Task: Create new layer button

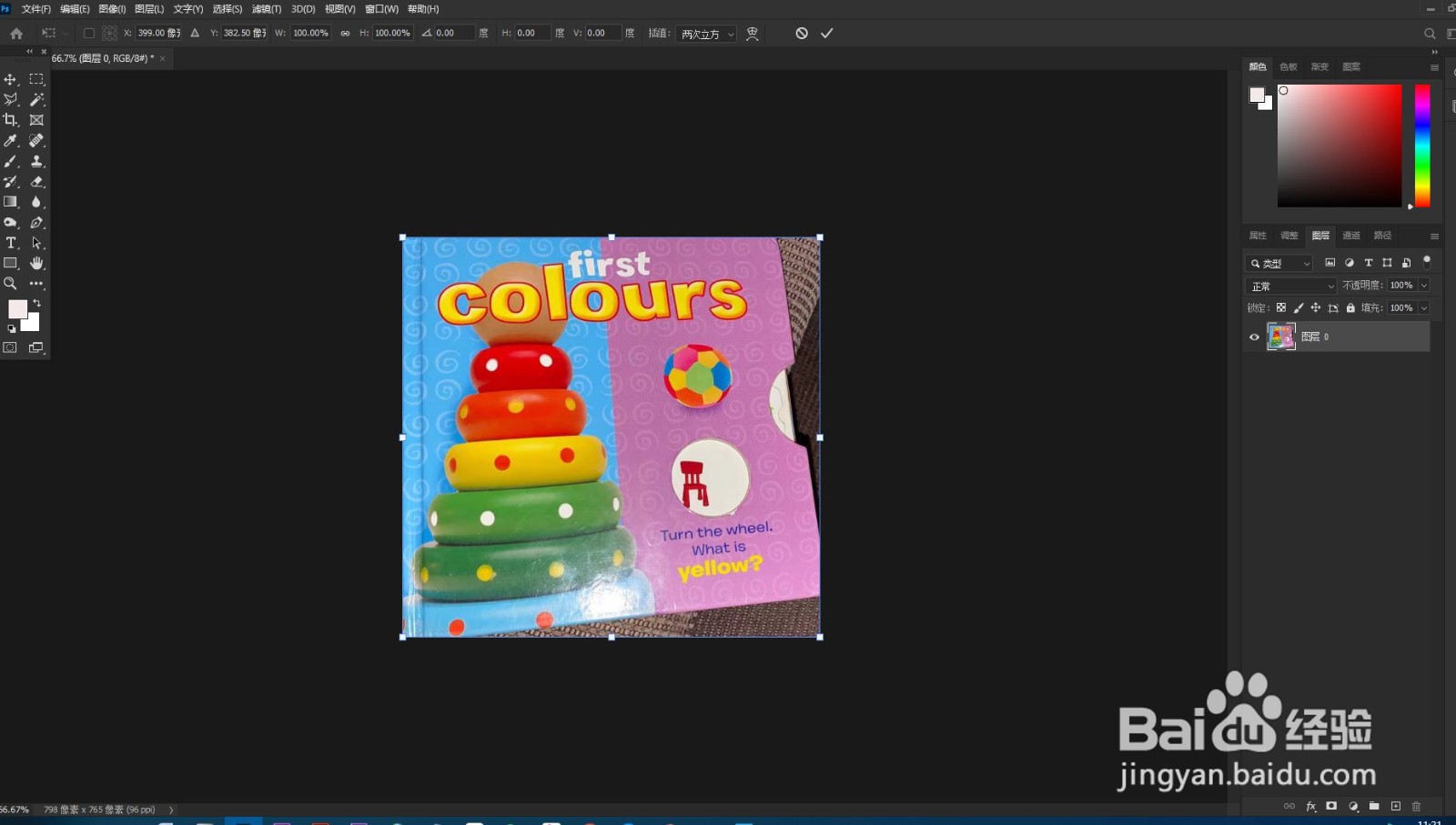Action: [x=1396, y=806]
